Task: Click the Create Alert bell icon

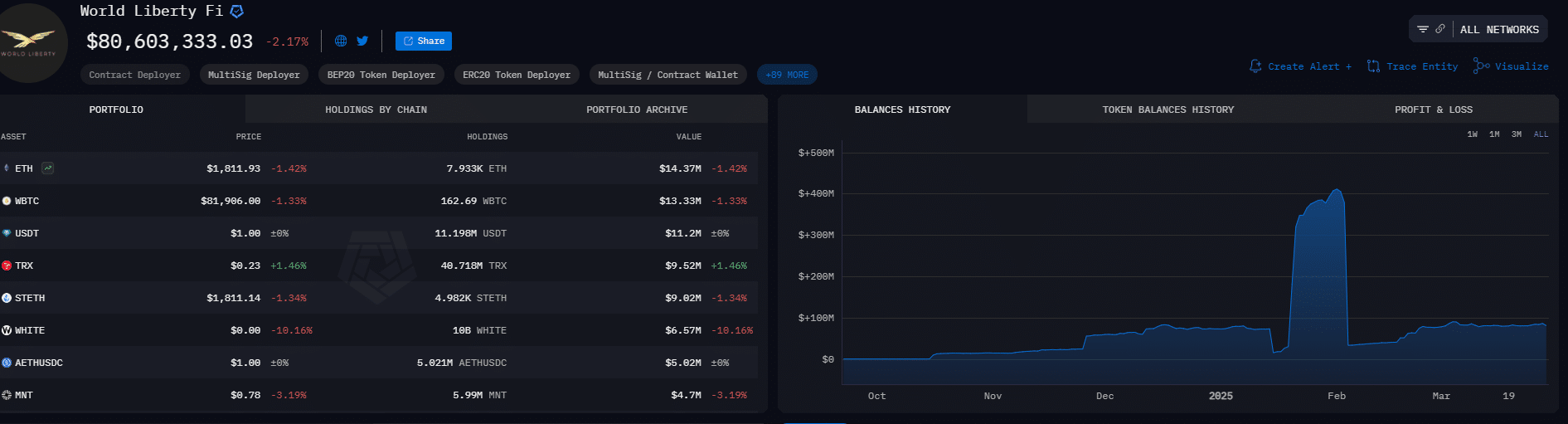Action: (1255, 66)
